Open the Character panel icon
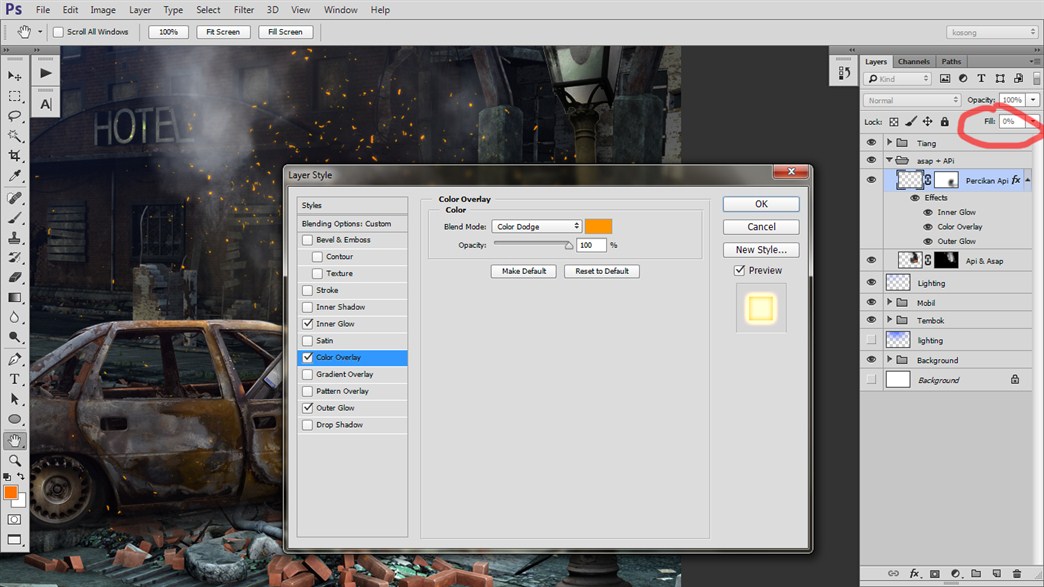Image resolution: width=1044 pixels, height=587 pixels. coord(45,104)
